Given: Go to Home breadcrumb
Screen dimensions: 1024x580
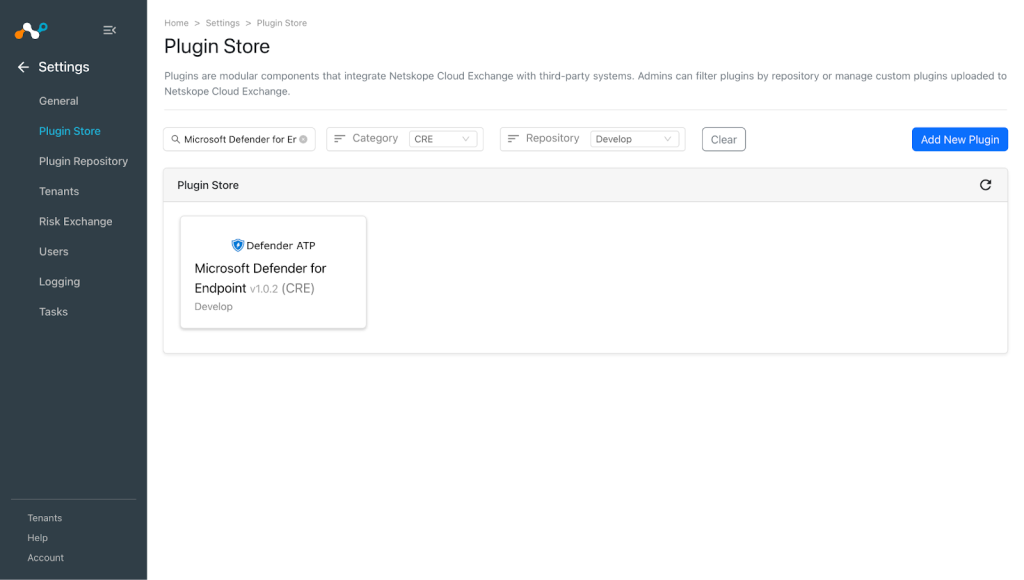Looking at the screenshot, I should click(x=176, y=23).
